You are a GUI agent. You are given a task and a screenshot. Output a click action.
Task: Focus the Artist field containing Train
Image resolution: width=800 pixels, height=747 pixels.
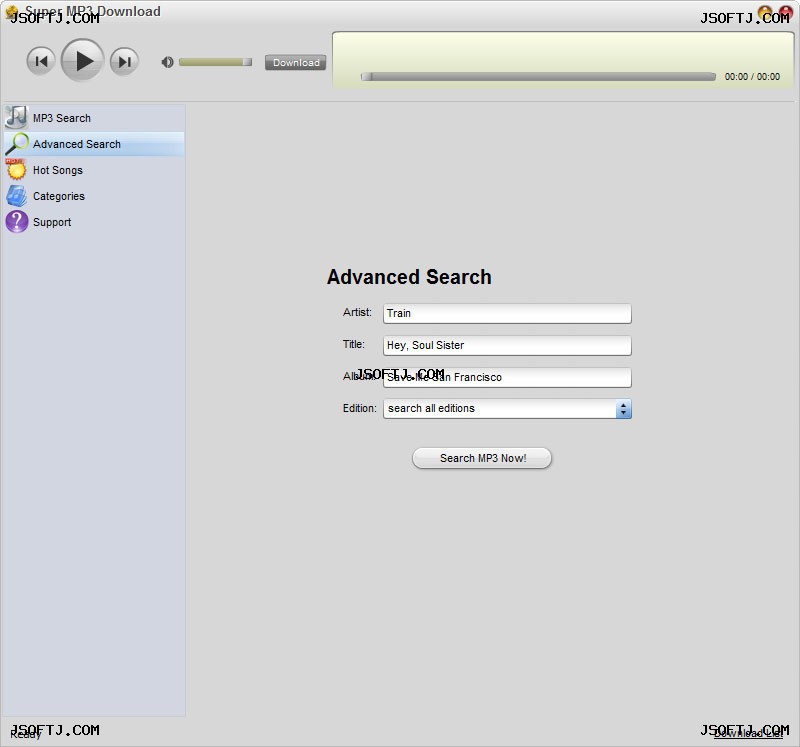coord(507,313)
